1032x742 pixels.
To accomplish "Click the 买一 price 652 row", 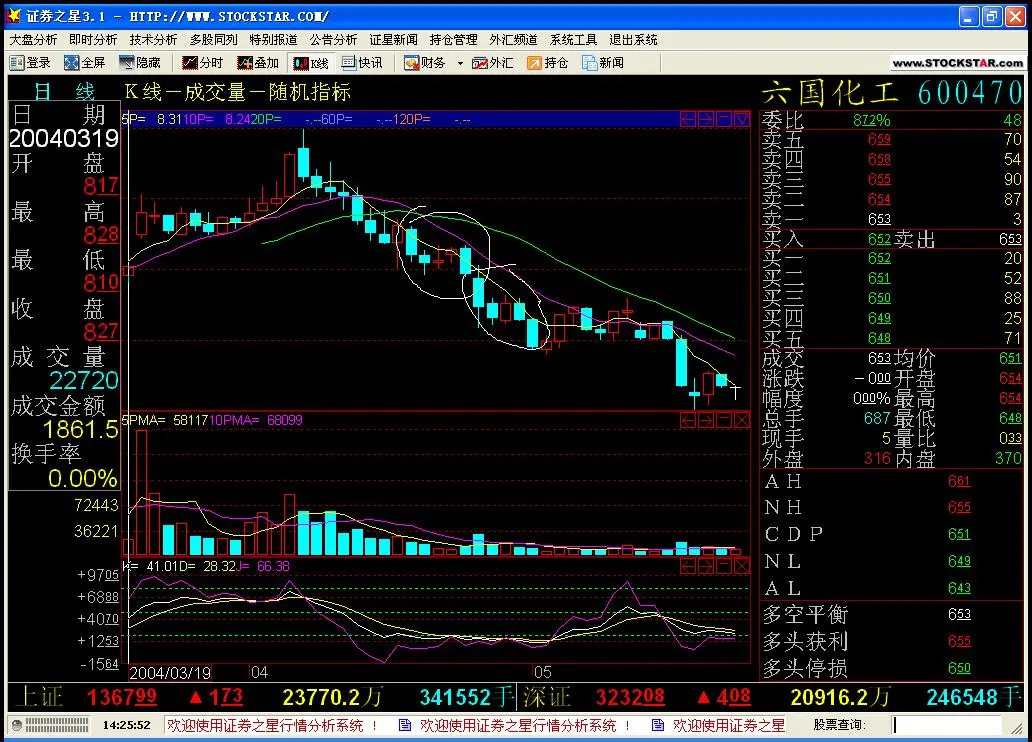I will (x=892, y=258).
